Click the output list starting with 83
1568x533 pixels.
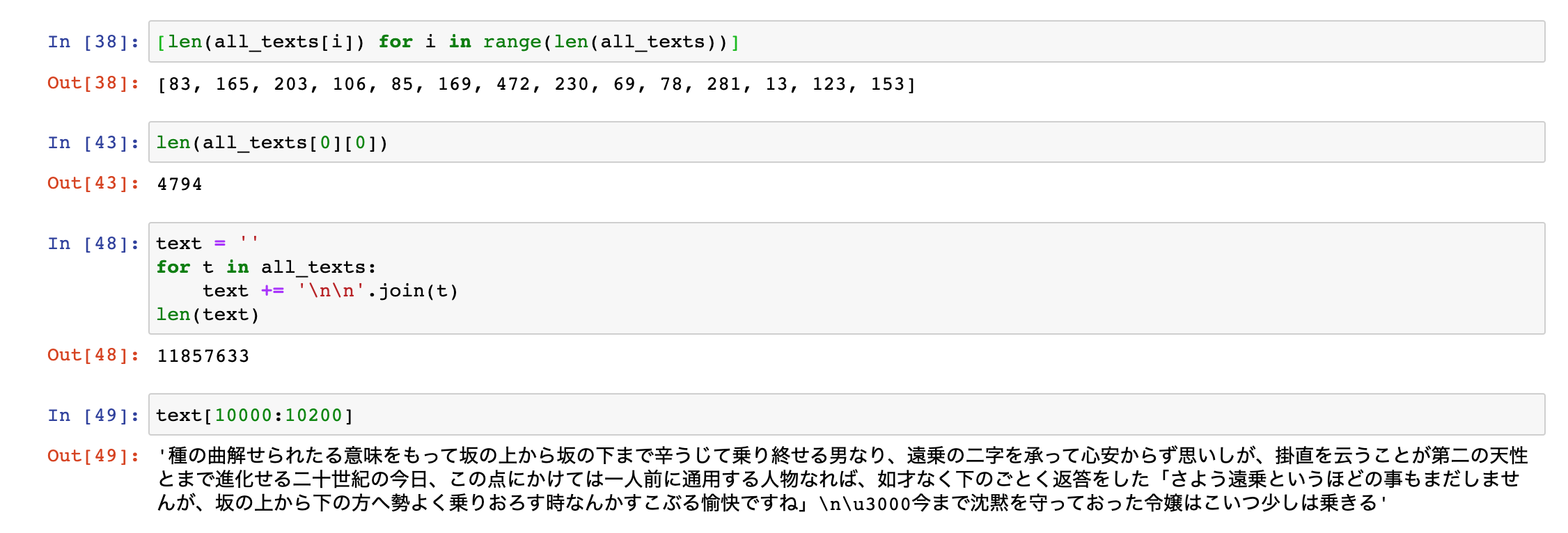(x=537, y=84)
